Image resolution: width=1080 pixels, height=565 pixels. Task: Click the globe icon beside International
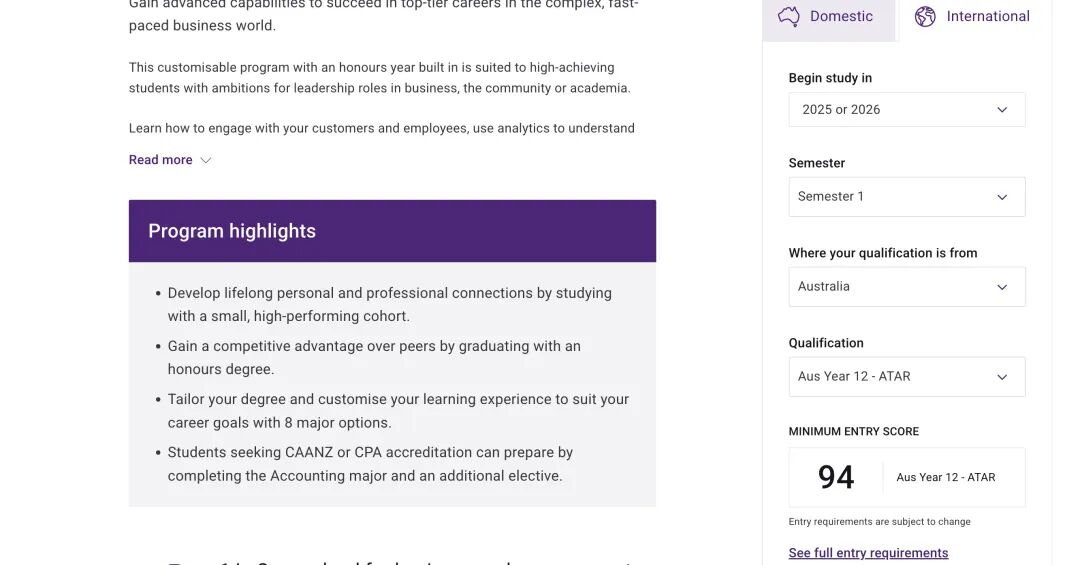925,17
